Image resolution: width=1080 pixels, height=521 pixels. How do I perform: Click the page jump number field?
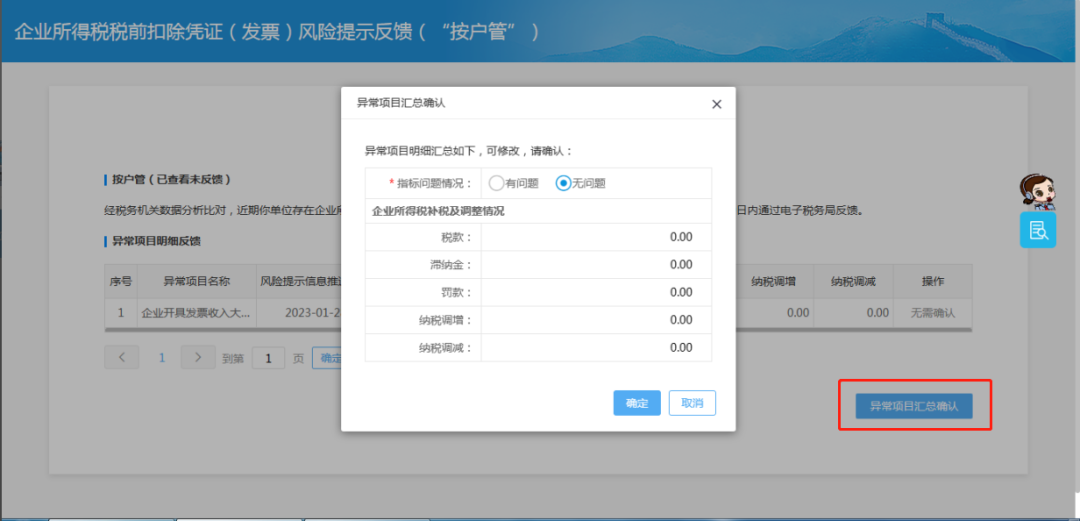(x=269, y=358)
